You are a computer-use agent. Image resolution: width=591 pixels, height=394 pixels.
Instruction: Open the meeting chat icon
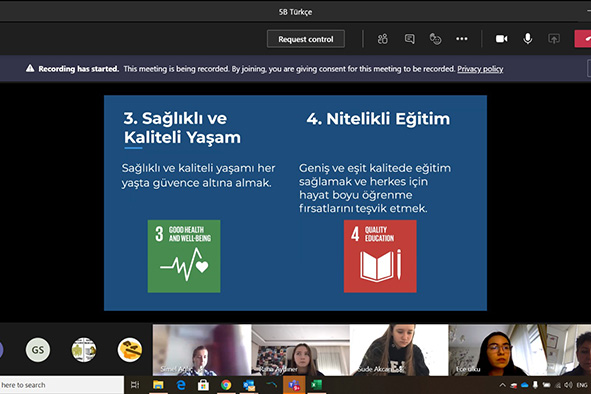[x=409, y=39]
